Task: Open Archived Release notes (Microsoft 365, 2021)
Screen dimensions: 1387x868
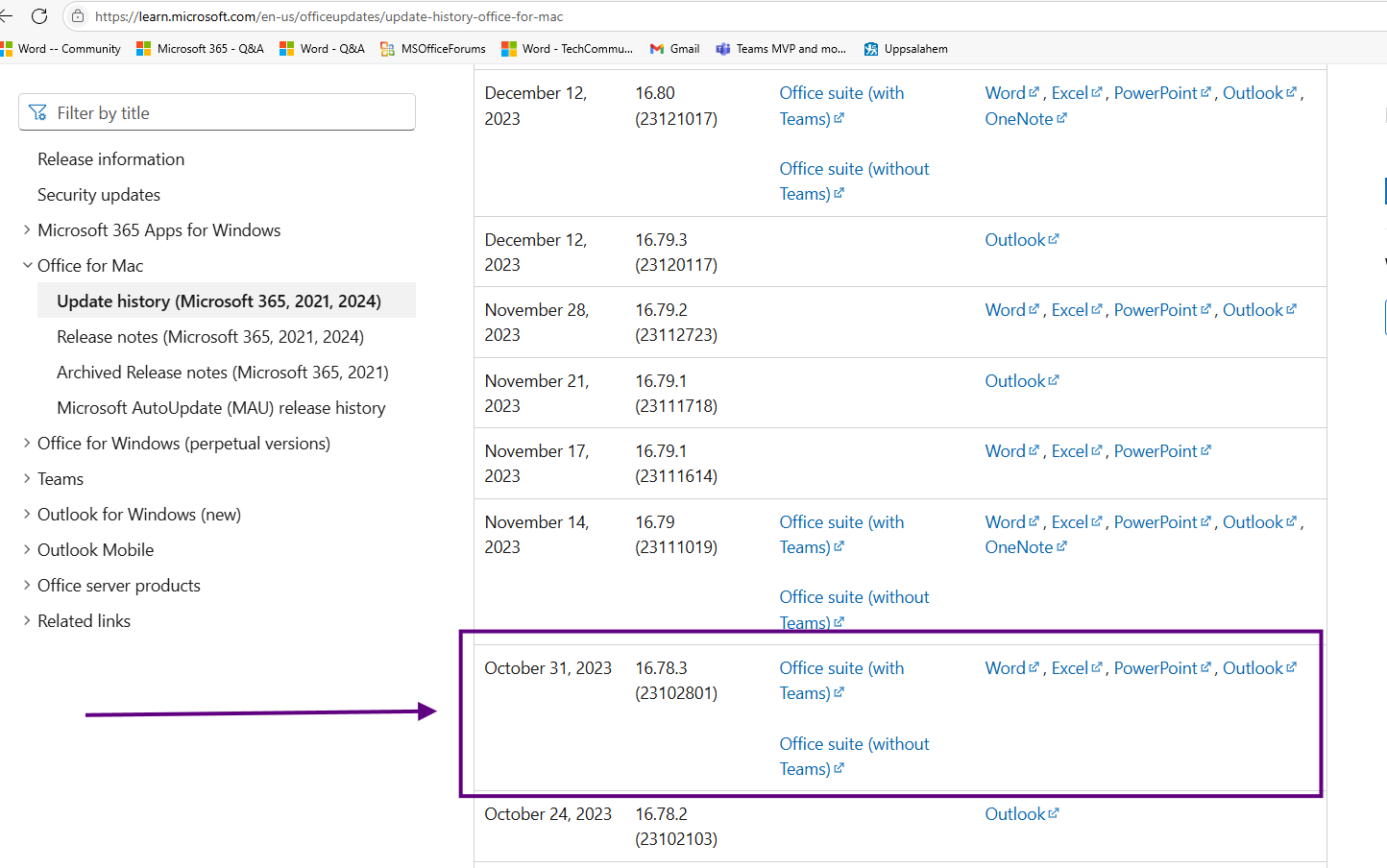Action: click(x=223, y=373)
